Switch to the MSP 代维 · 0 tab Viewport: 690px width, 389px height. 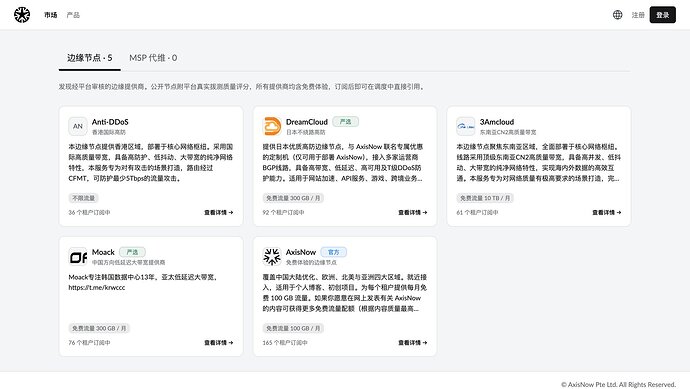153,58
